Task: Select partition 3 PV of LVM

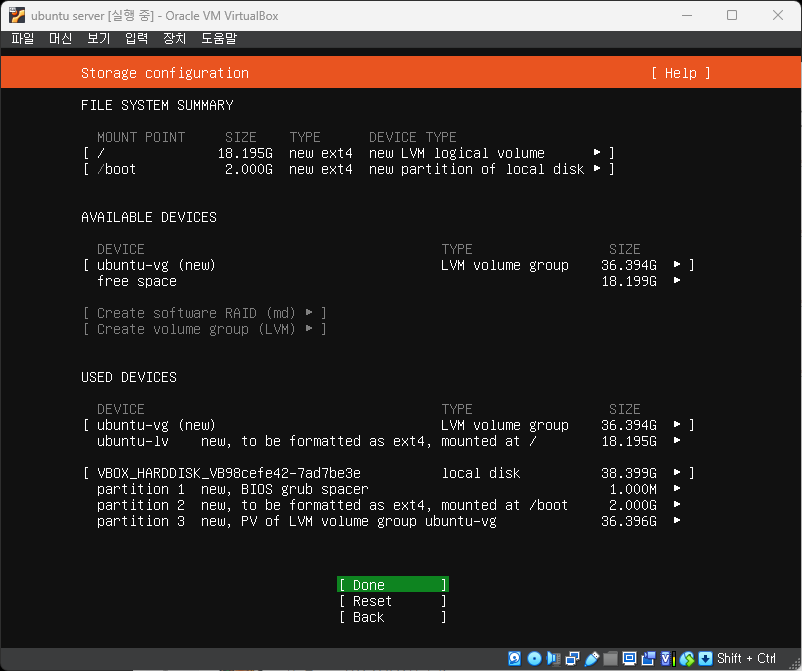Action: (x=389, y=521)
